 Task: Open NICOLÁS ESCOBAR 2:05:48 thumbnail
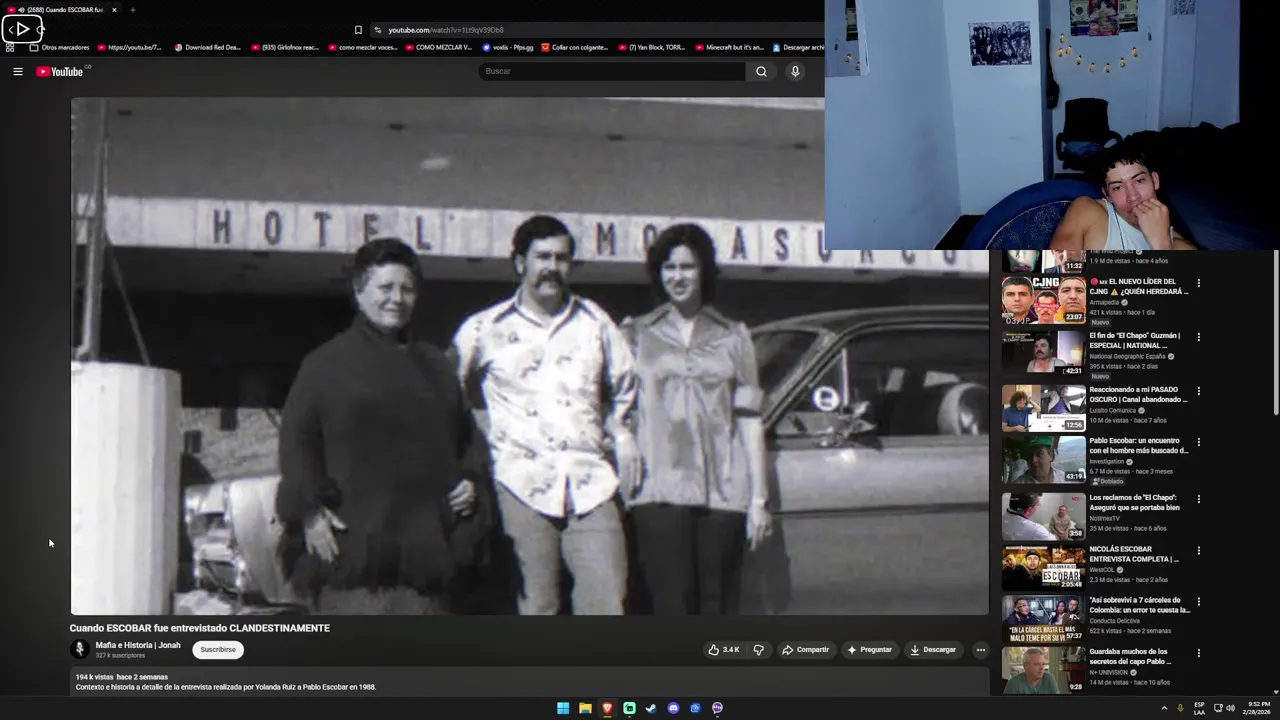[x=1043, y=567]
